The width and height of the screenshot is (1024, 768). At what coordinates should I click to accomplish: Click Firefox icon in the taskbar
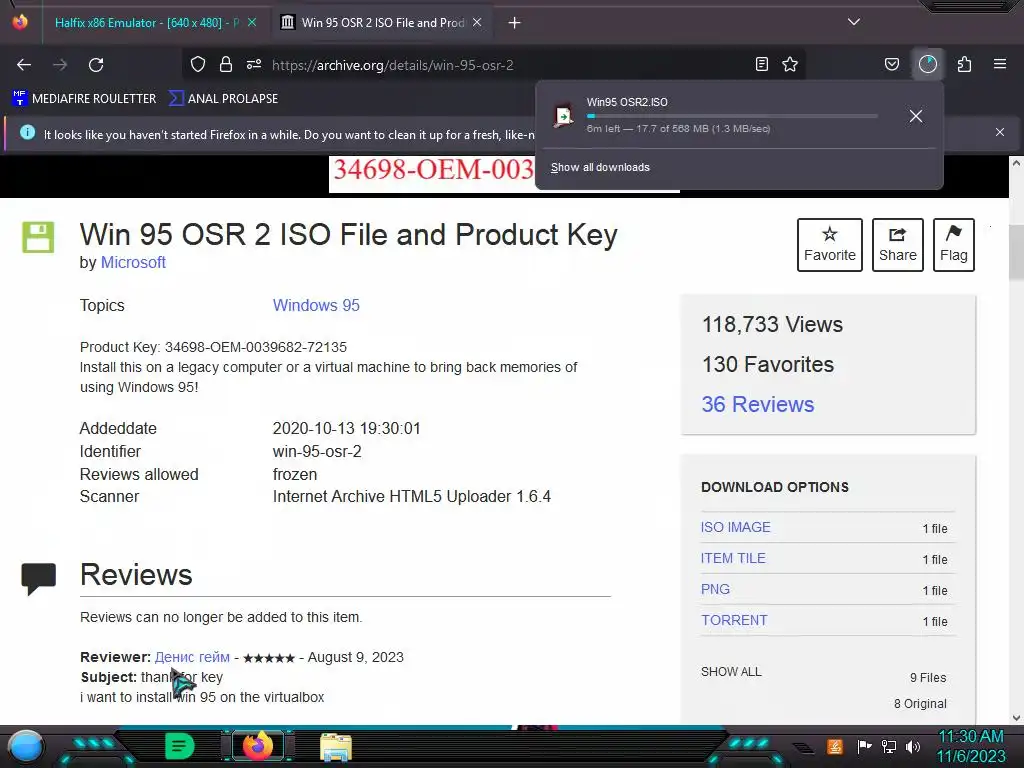point(257,746)
